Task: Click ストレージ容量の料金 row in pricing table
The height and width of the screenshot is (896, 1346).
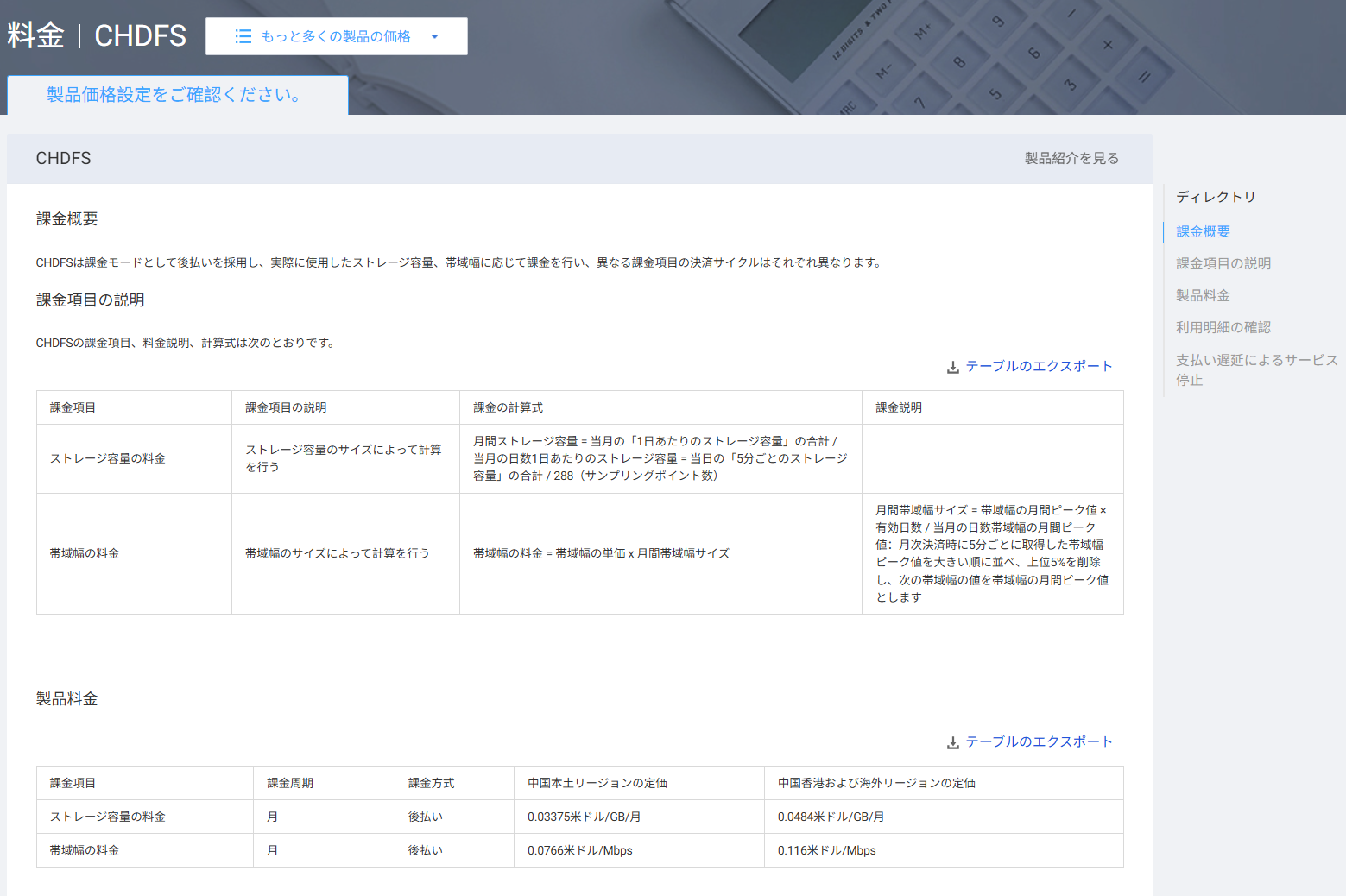Action: (107, 817)
